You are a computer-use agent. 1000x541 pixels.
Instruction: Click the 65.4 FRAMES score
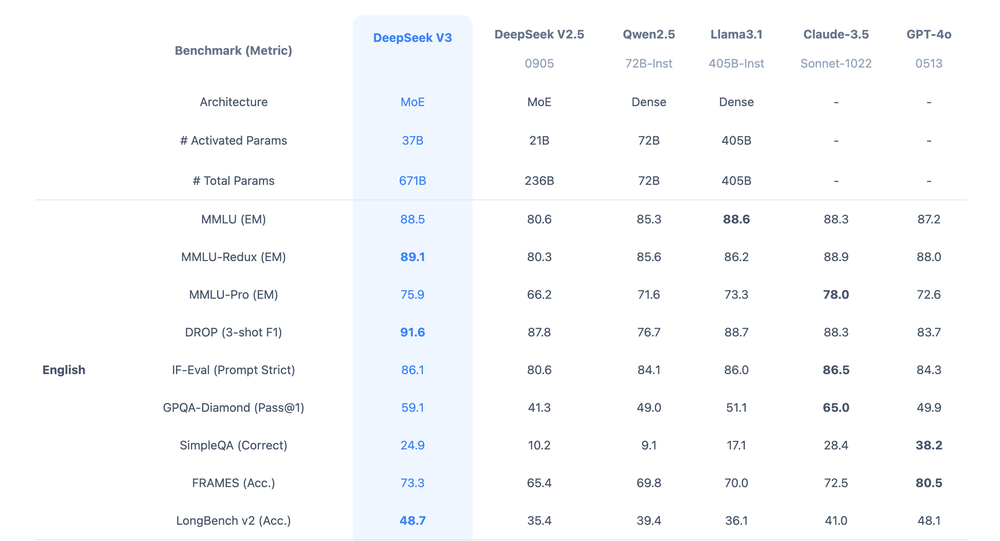tap(539, 483)
